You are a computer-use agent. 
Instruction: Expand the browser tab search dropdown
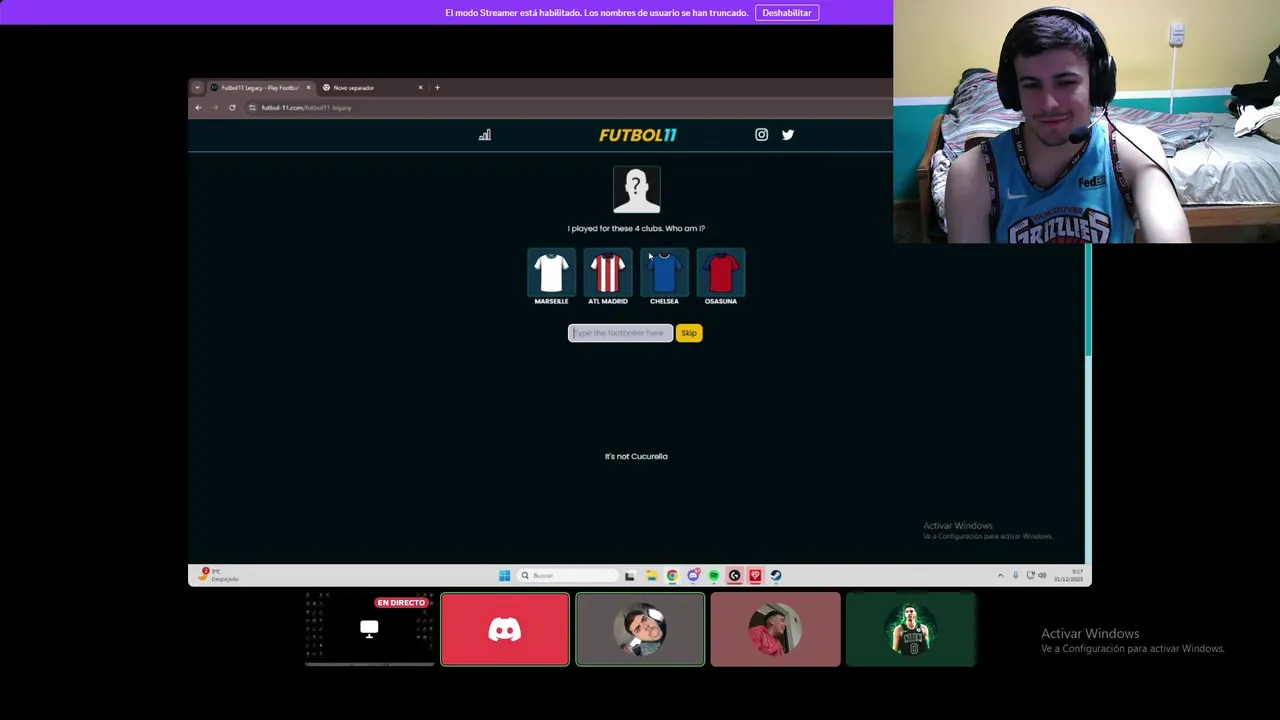[x=197, y=88]
